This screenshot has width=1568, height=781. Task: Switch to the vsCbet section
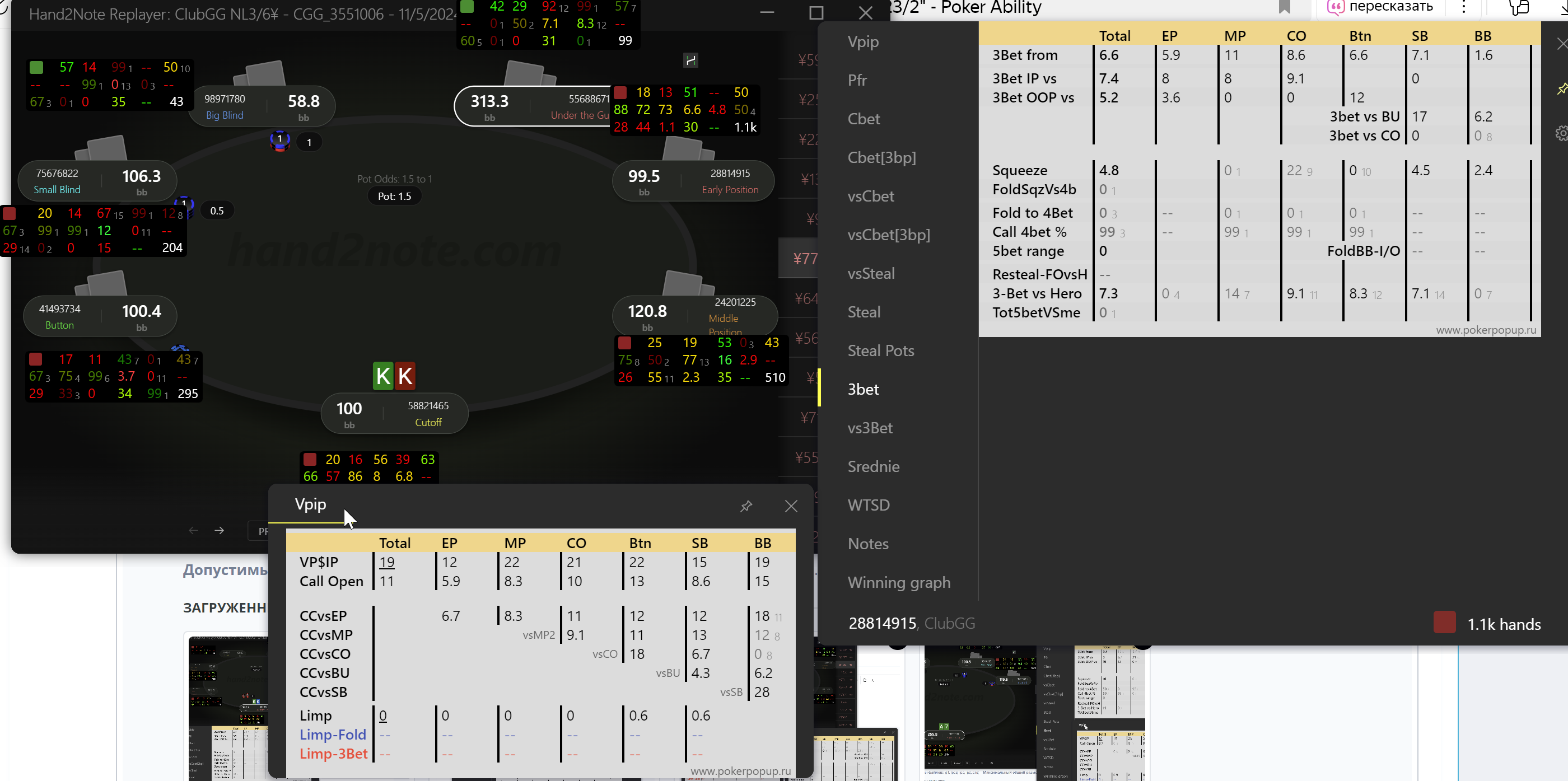(x=870, y=197)
